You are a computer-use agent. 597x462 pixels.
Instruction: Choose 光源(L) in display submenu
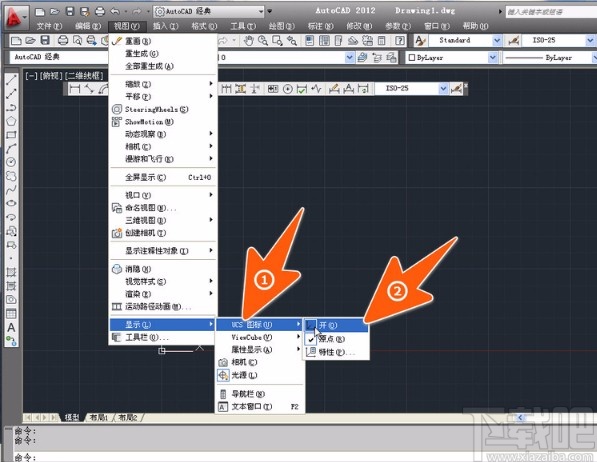260,375
